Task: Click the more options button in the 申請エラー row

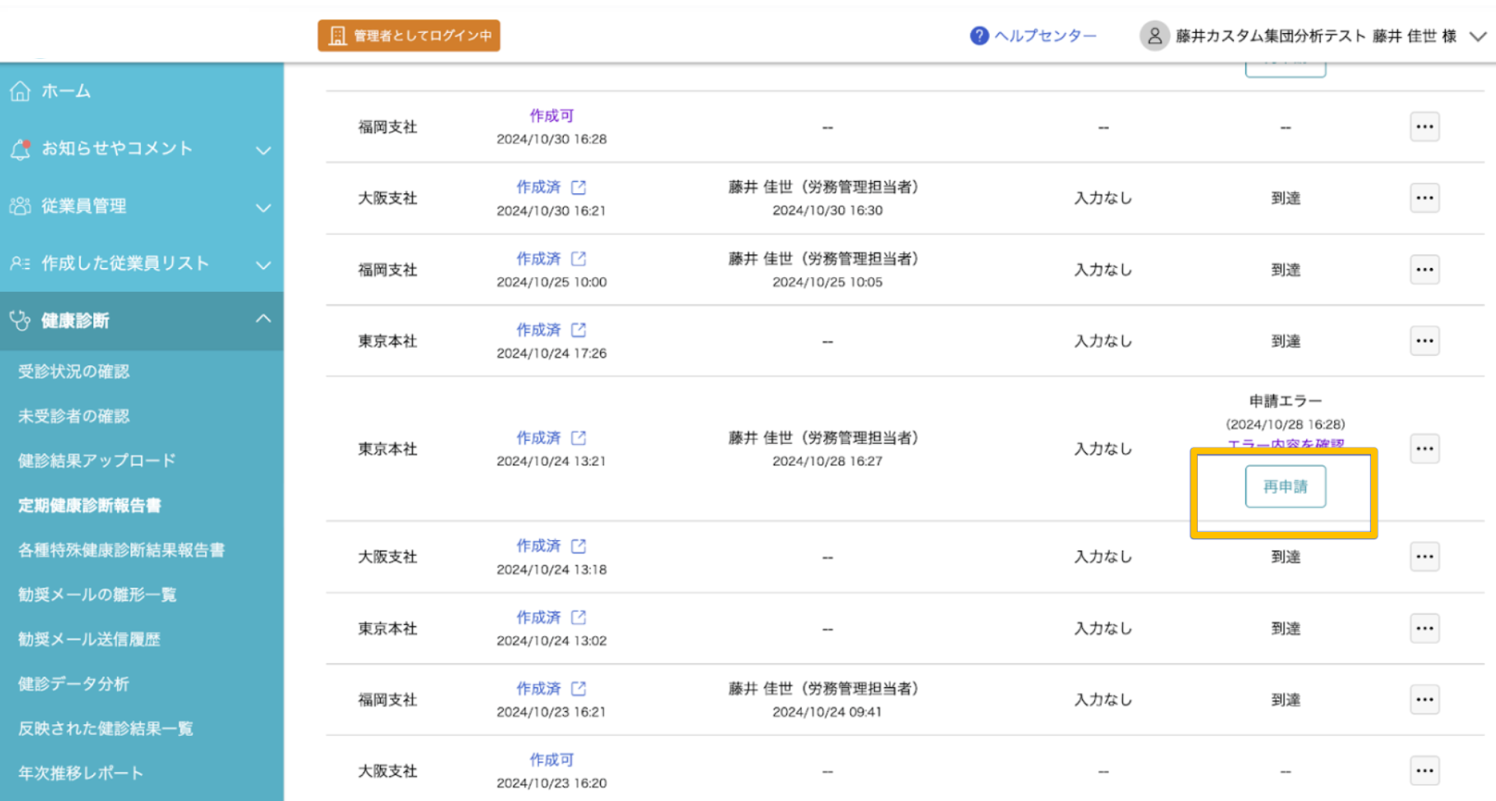Action: (x=1425, y=449)
